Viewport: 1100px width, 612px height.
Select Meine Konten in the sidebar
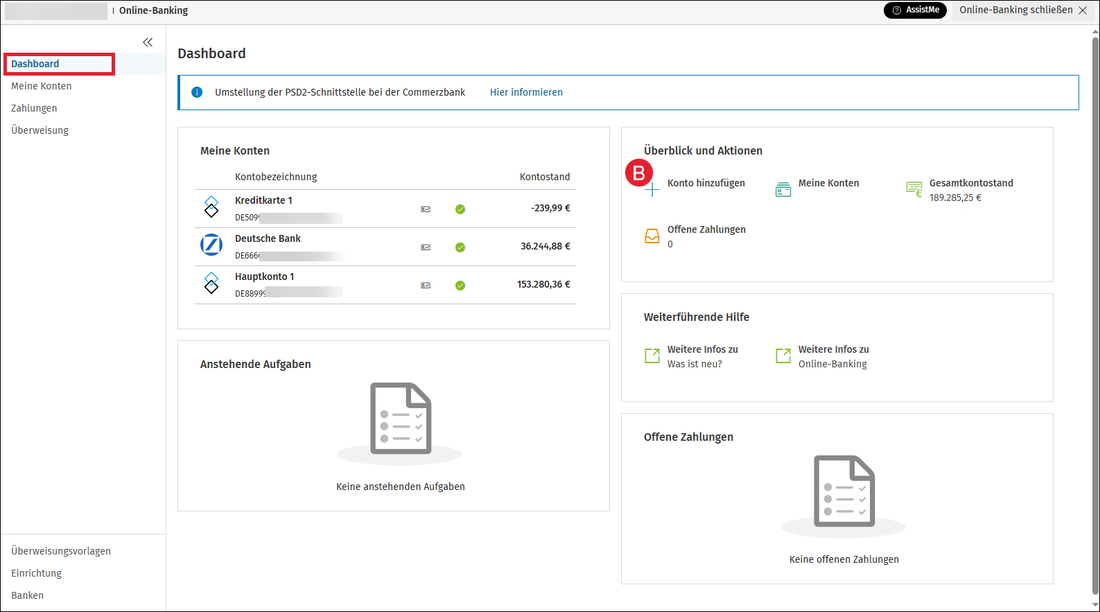click(41, 86)
